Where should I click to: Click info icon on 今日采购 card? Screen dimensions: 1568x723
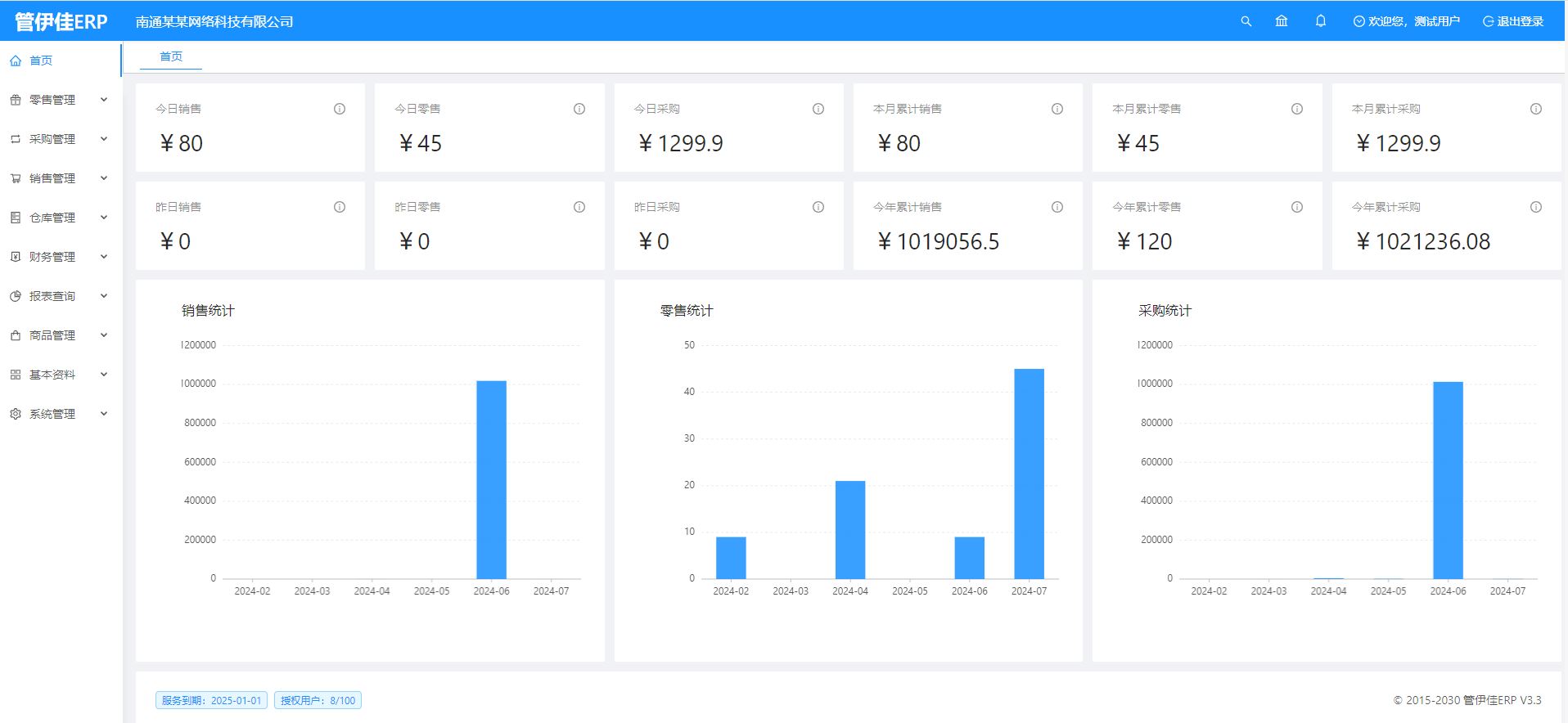pos(818,109)
